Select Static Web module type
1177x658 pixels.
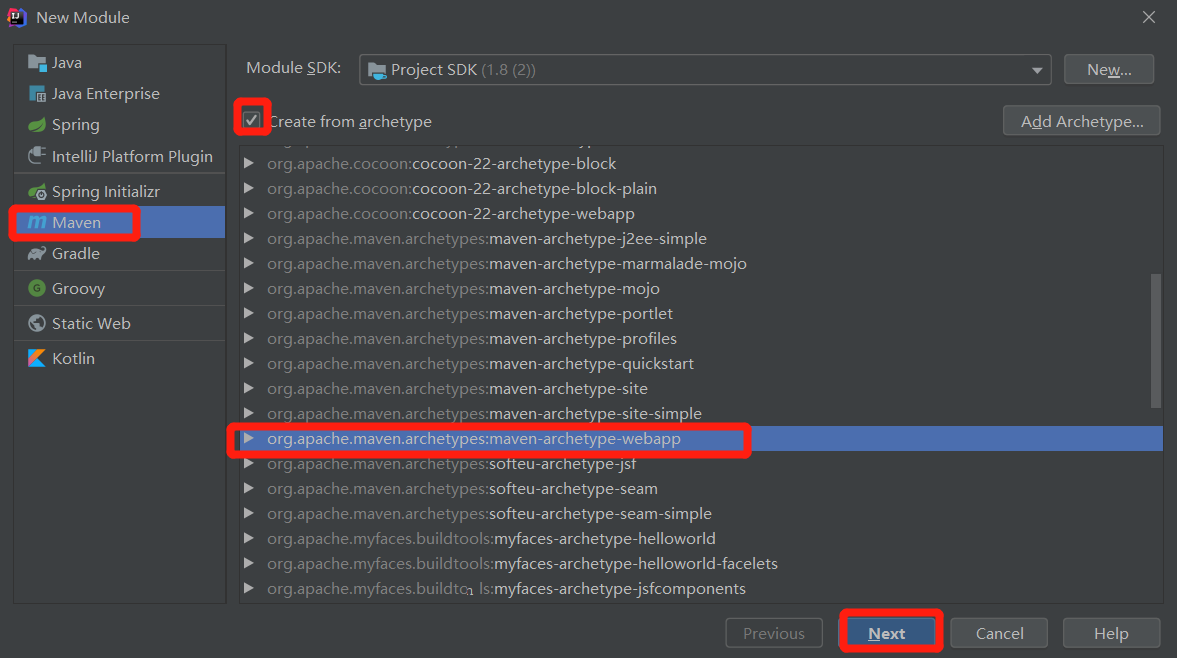[x=119, y=323]
